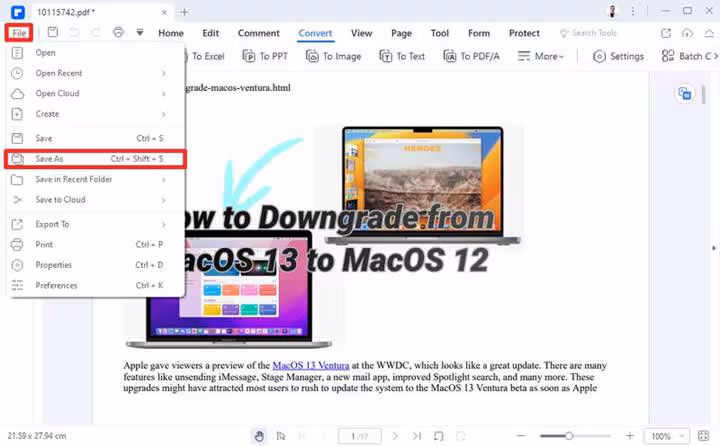Screen dimensions: 720x446
Task: Click the rotate page icon in status bar
Action: pyautogui.click(x=439, y=436)
